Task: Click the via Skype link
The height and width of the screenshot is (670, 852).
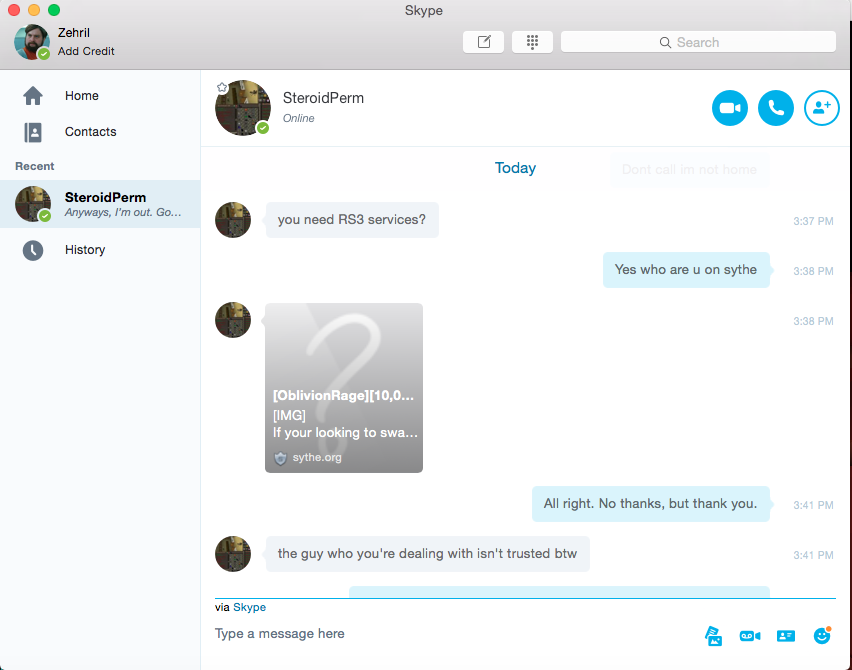Action: [x=249, y=607]
